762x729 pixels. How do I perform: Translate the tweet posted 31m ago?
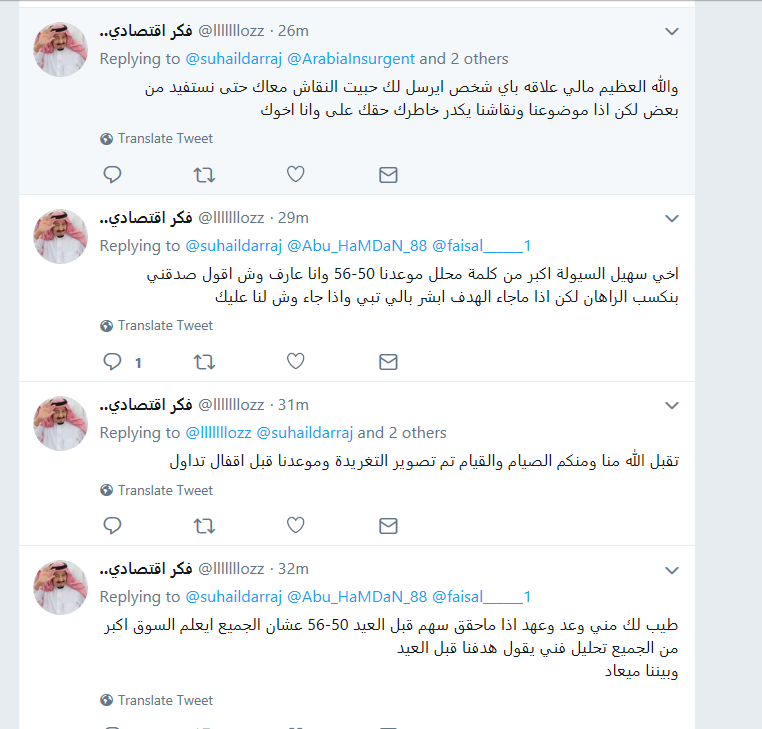coord(156,490)
